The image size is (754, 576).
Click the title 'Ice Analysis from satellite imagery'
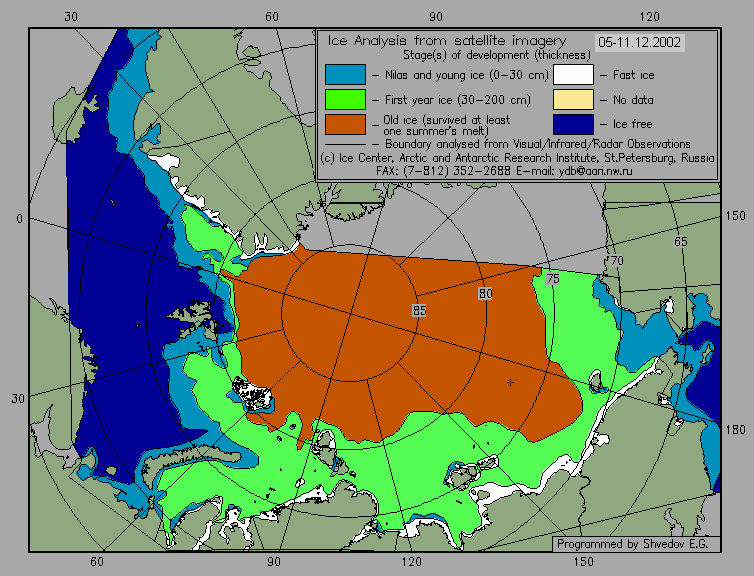coord(447,41)
